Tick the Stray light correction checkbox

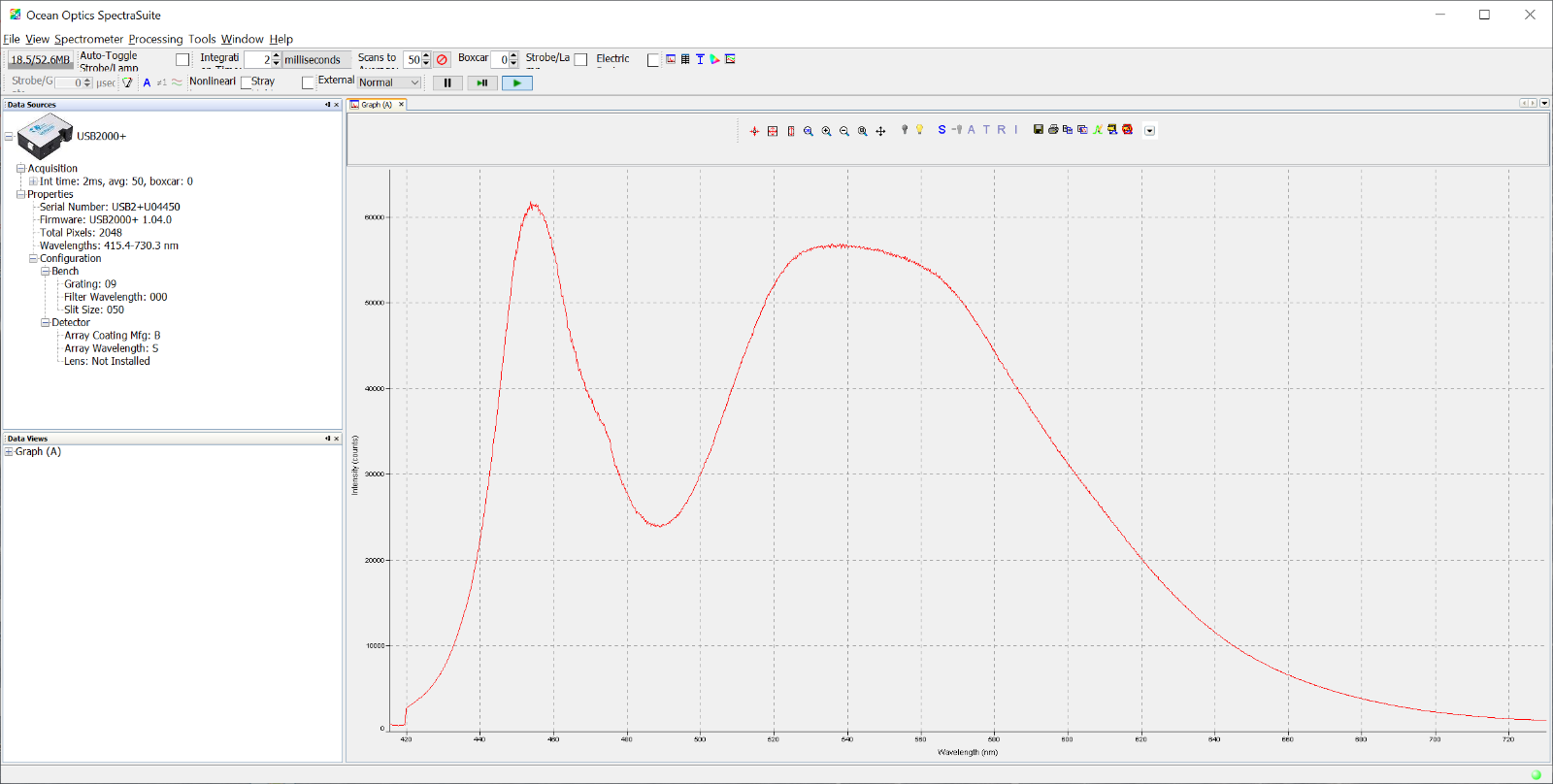pyautogui.click(x=309, y=82)
